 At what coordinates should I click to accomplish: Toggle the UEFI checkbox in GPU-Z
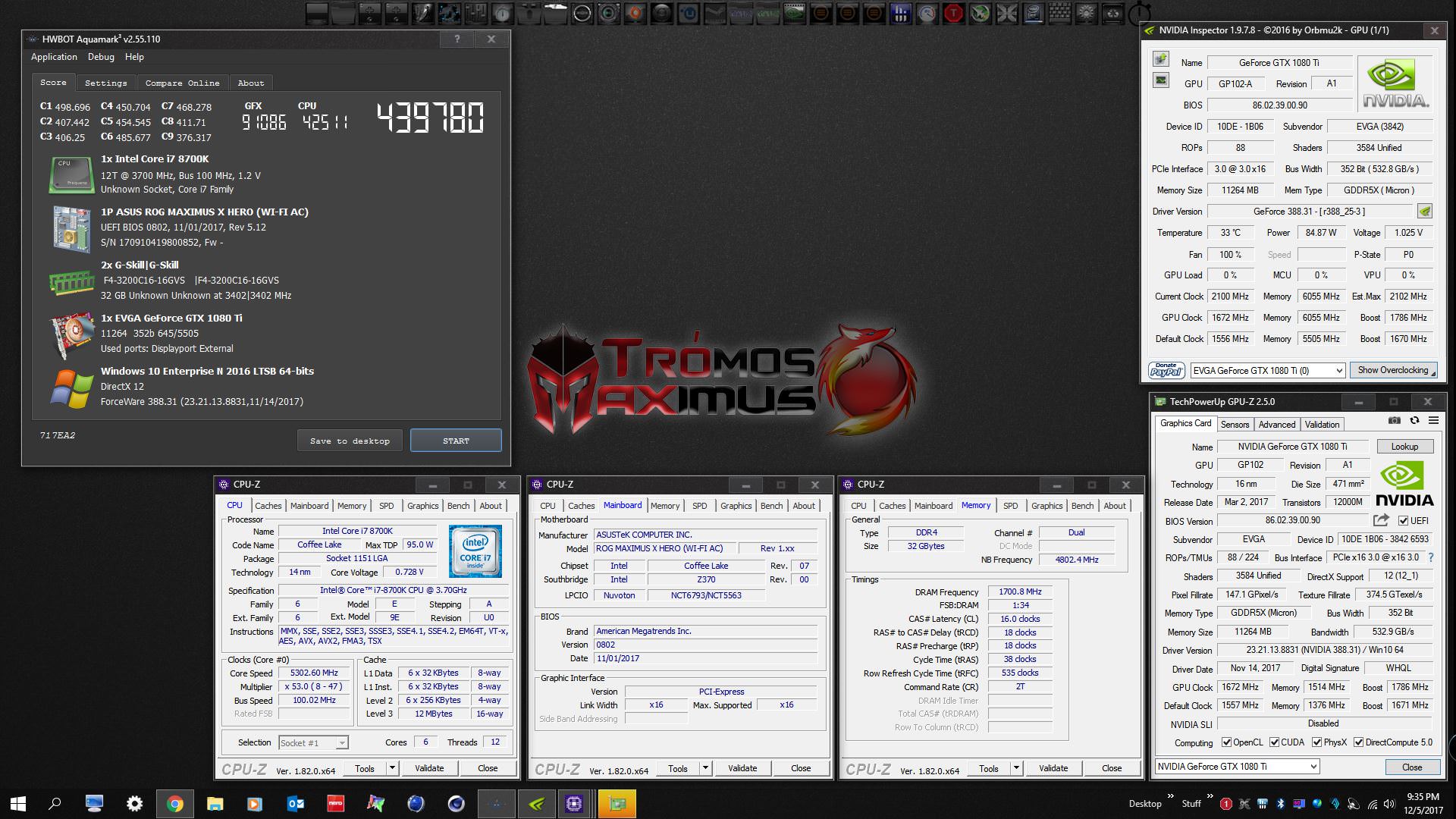pyautogui.click(x=1403, y=520)
